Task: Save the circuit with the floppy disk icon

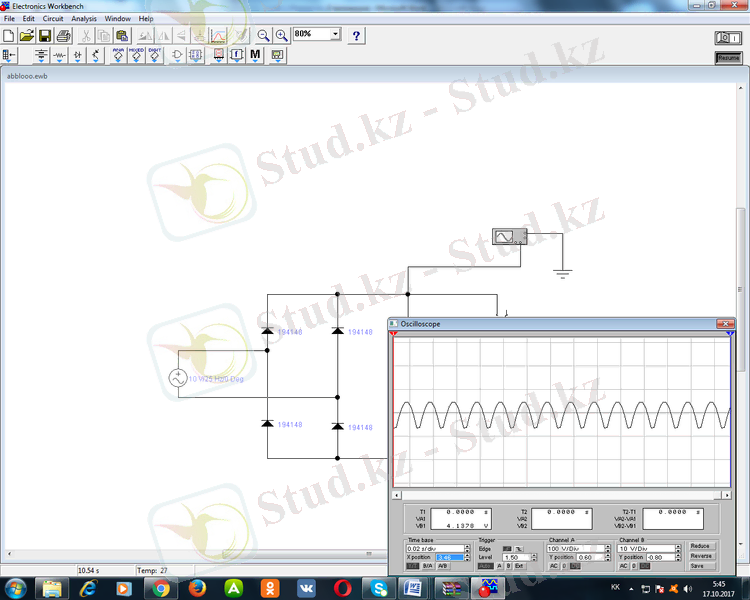Action: click(45, 35)
